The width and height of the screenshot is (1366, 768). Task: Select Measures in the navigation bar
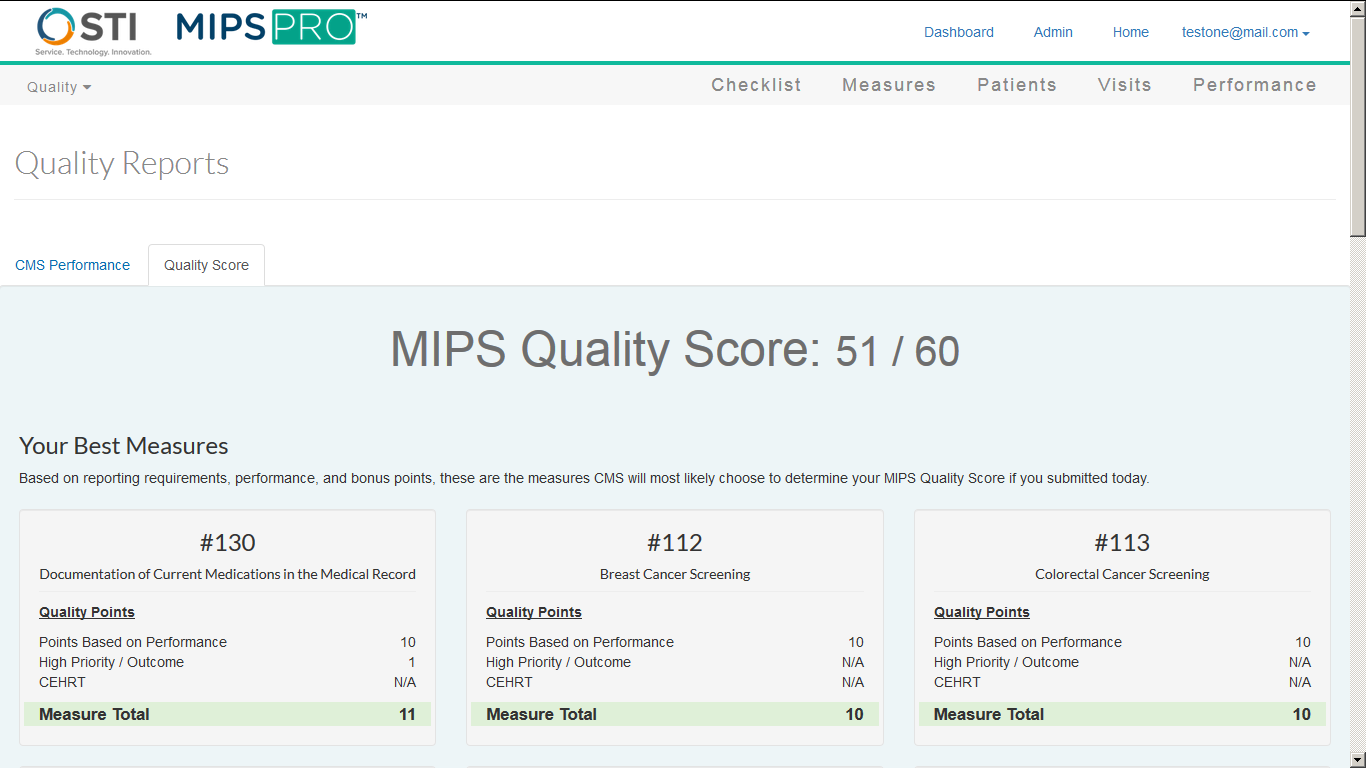coord(888,85)
